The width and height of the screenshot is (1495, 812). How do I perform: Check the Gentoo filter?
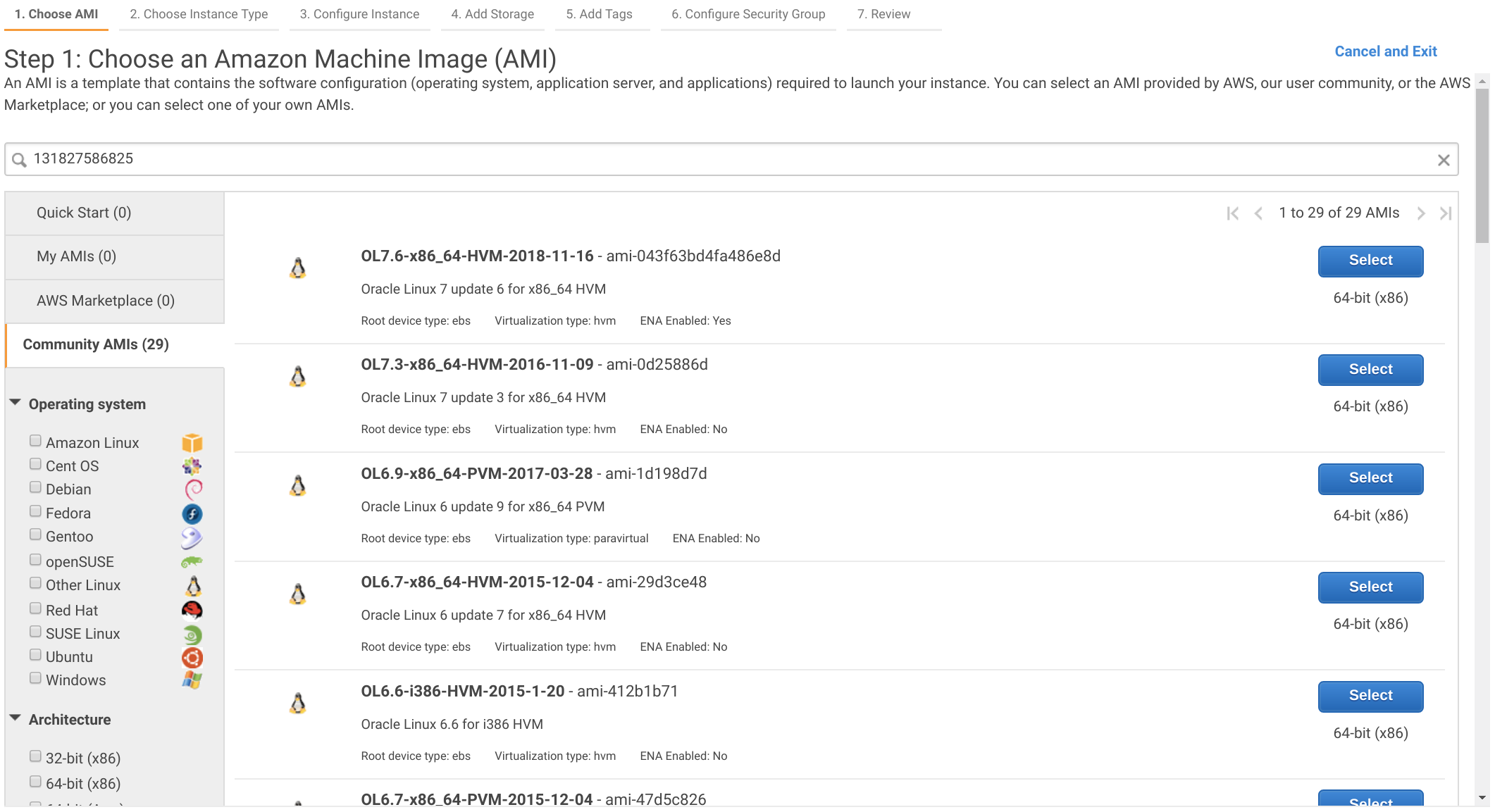click(x=35, y=535)
